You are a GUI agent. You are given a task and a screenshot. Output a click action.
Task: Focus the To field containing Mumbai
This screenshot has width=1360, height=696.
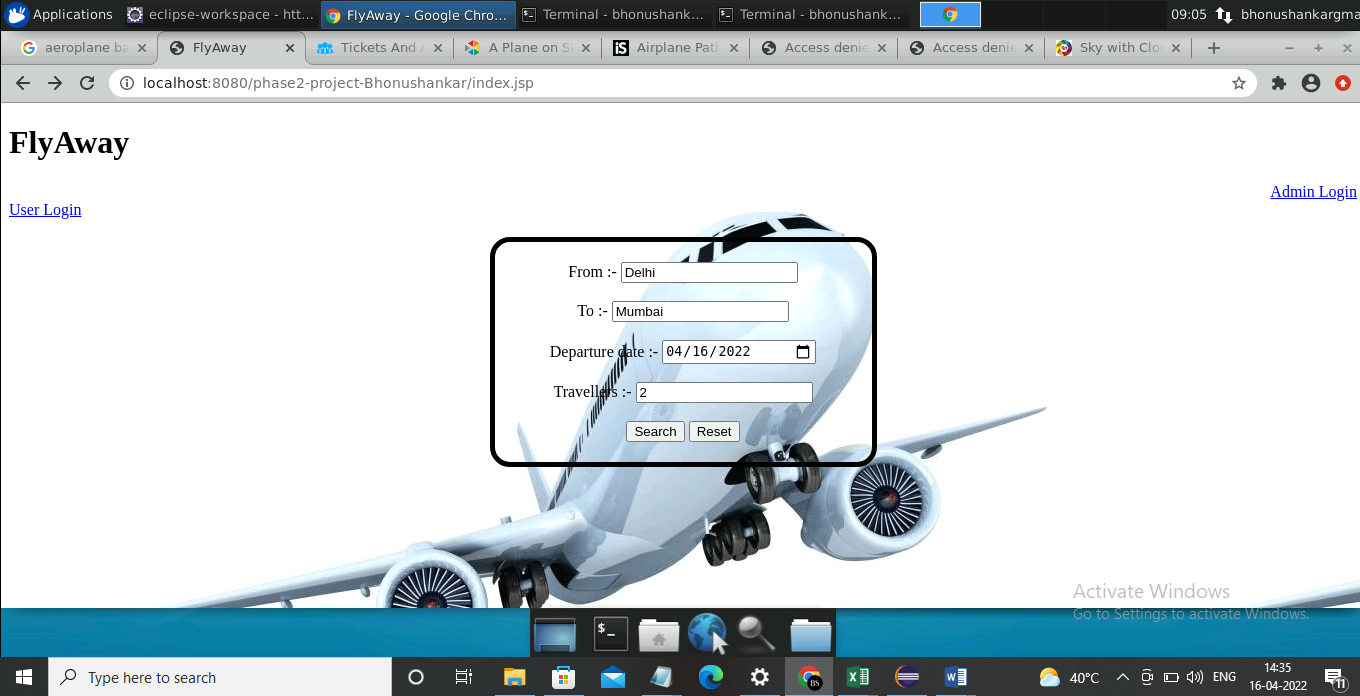(x=700, y=311)
